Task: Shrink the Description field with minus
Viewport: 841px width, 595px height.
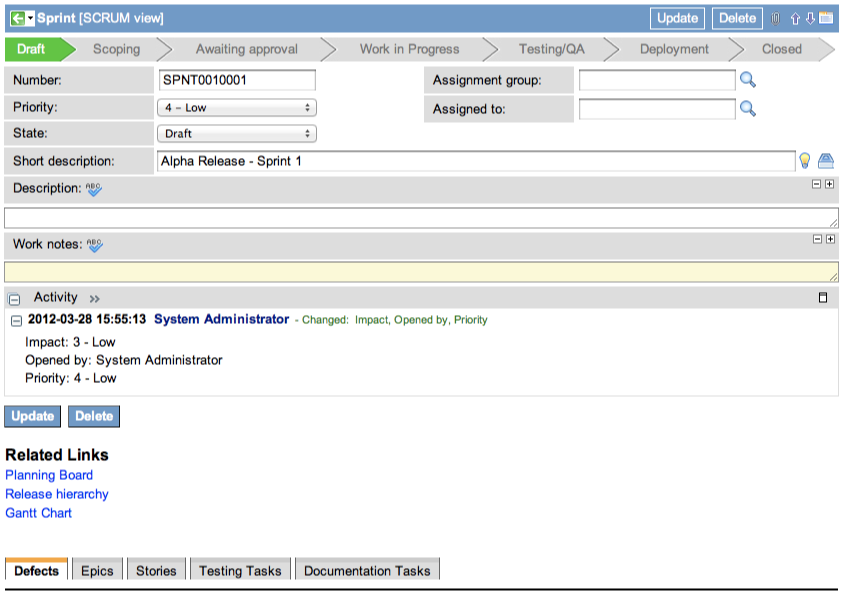Action: [816, 184]
